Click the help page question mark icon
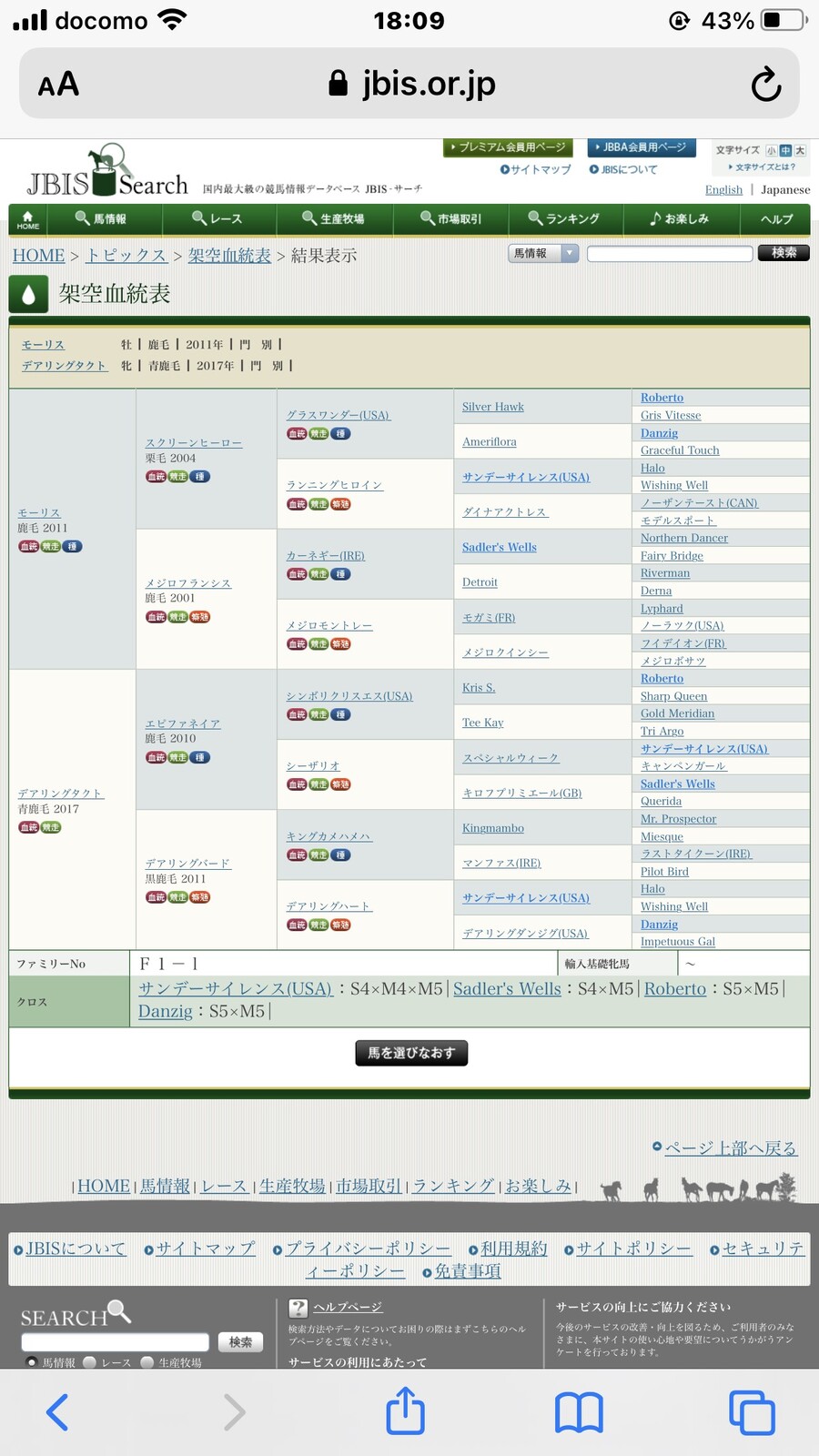The height and width of the screenshot is (1456, 819). 298,1308
